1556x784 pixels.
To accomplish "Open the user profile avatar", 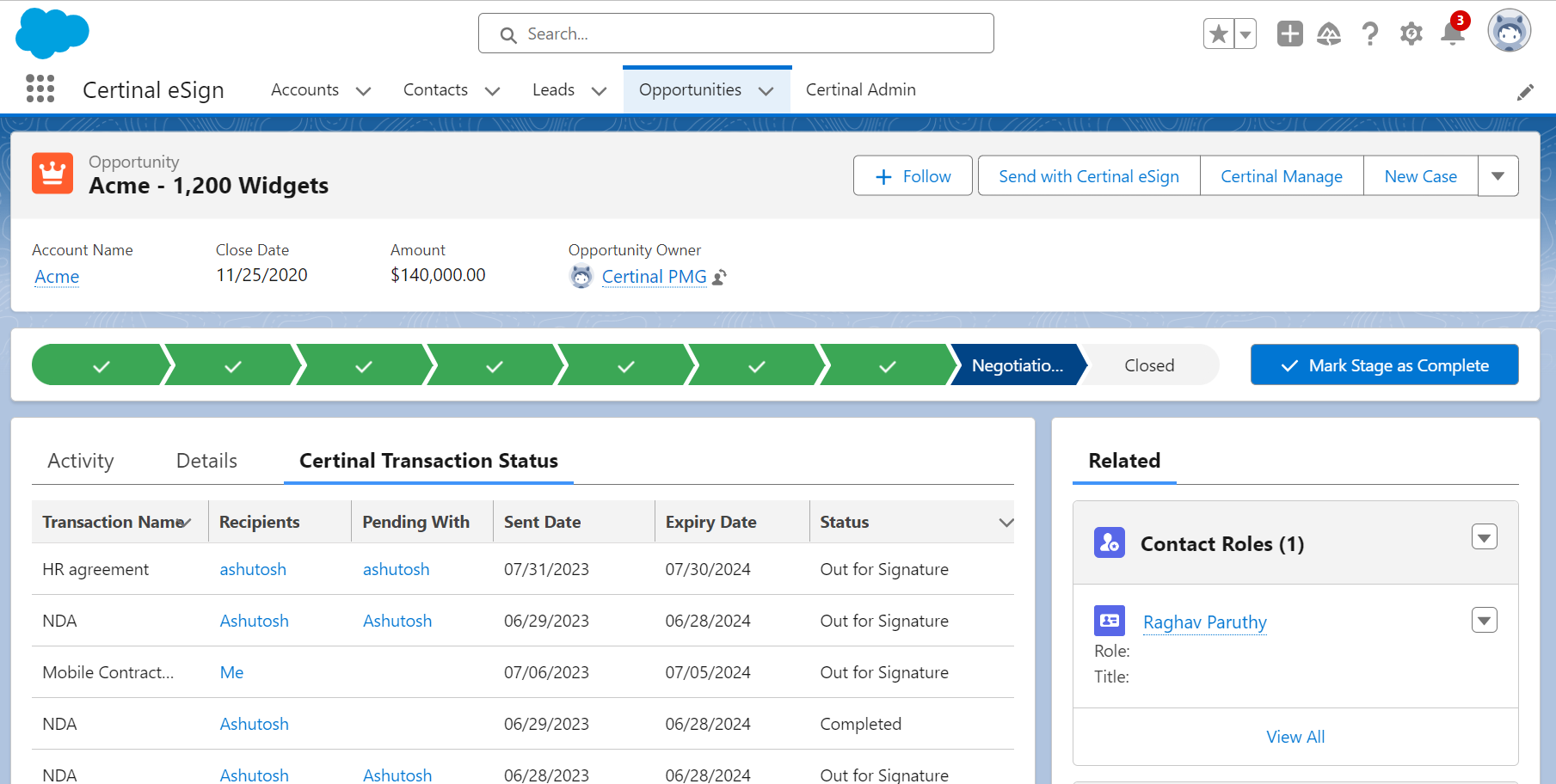I will pos(1510,31).
